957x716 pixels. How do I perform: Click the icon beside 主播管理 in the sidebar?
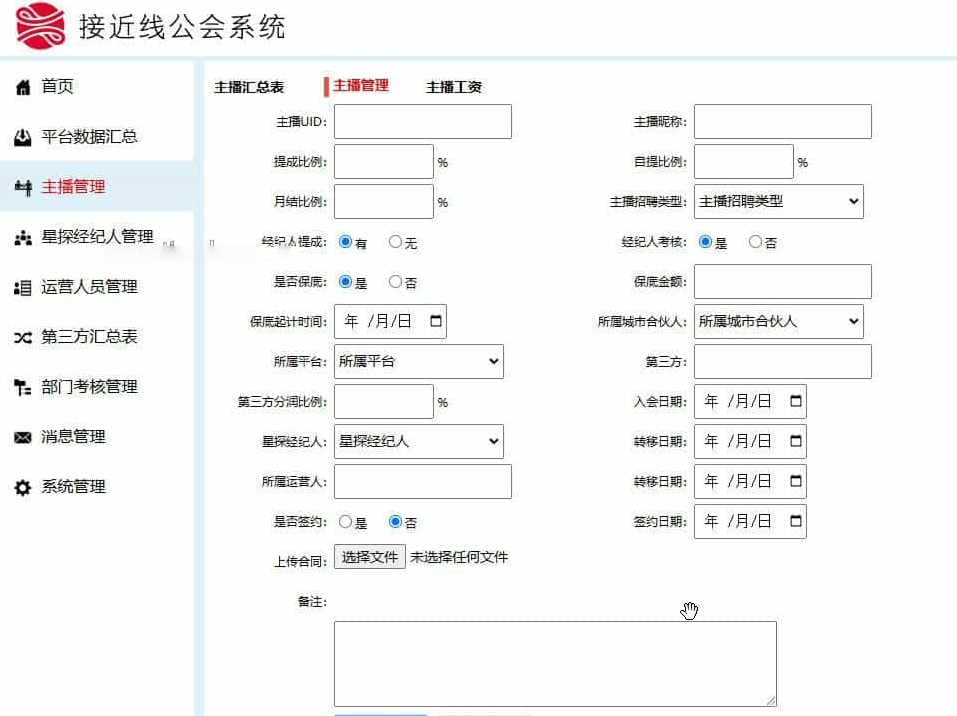pyautogui.click(x=23, y=187)
